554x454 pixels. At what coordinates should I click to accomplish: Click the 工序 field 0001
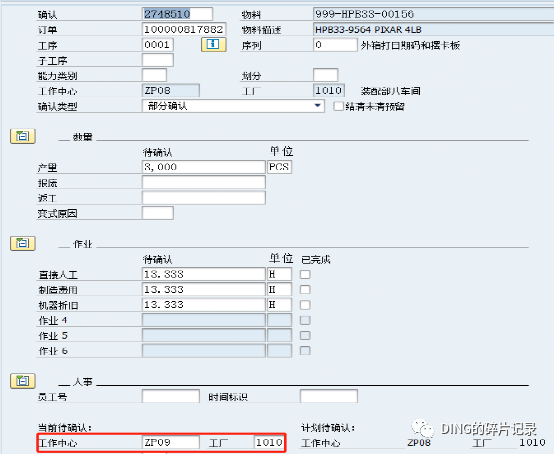pyautogui.click(x=158, y=45)
